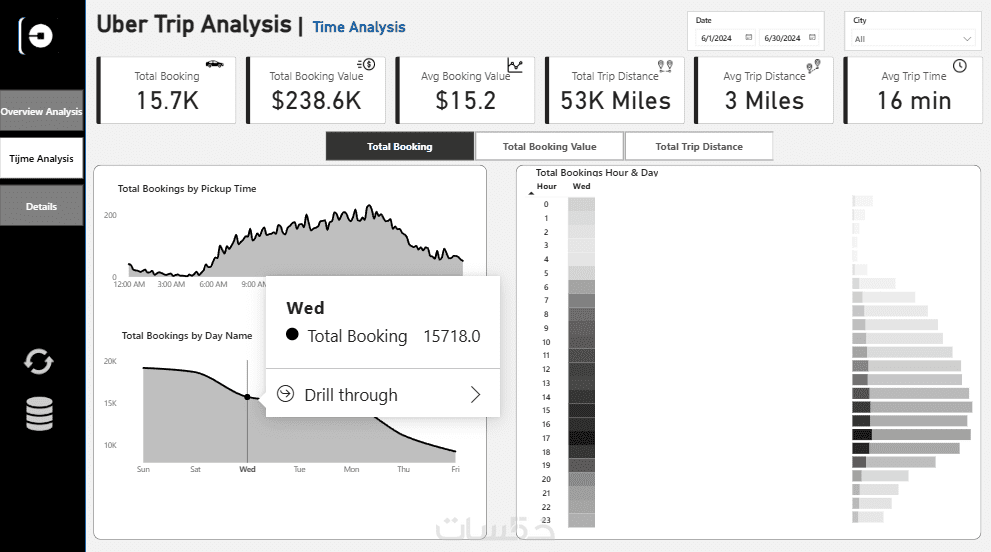Expand the Drill through chevron arrow
The height and width of the screenshot is (552, 991).
475,395
